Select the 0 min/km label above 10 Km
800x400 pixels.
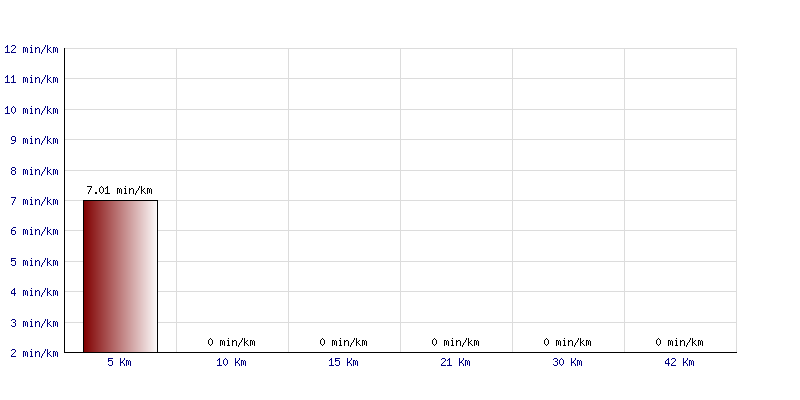point(232,342)
